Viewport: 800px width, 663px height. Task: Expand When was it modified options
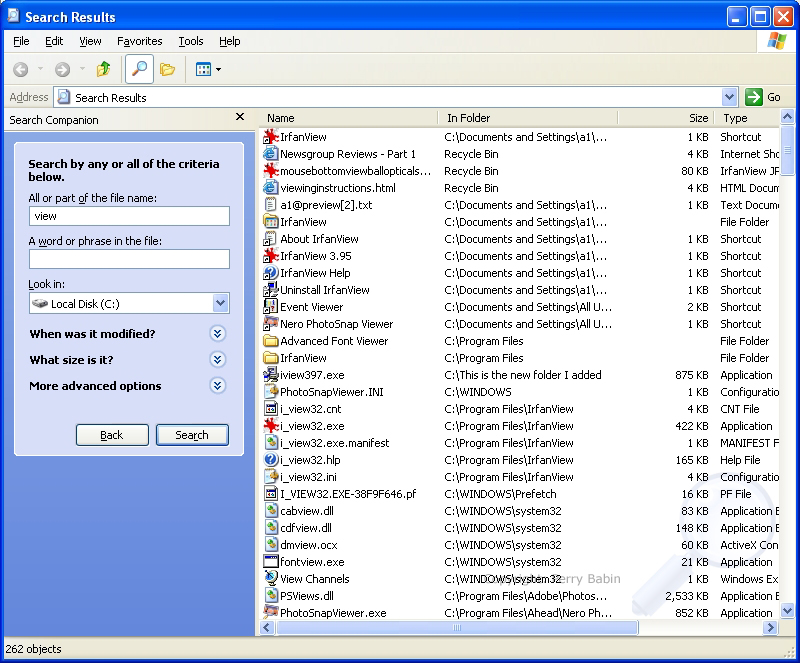click(217, 334)
